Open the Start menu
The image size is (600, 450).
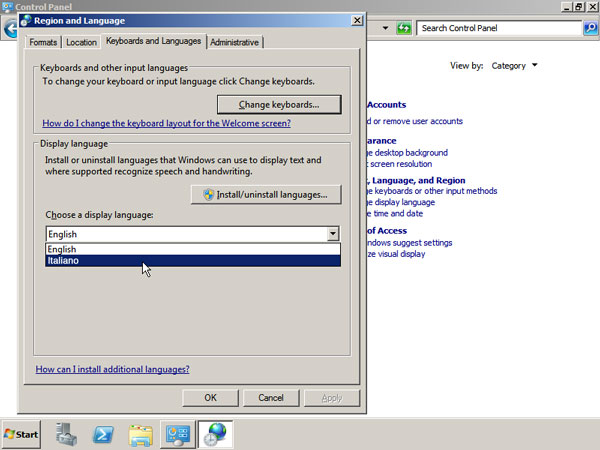coord(21,434)
